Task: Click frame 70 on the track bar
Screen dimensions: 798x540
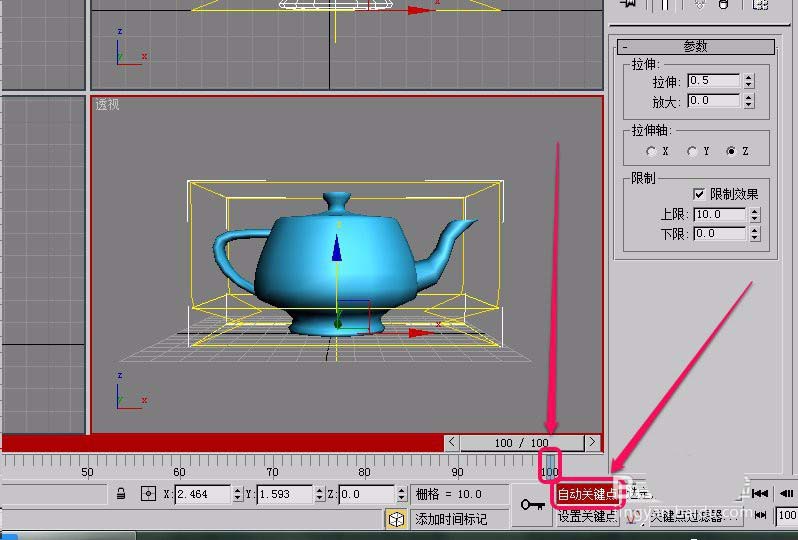Action: pos(272,472)
